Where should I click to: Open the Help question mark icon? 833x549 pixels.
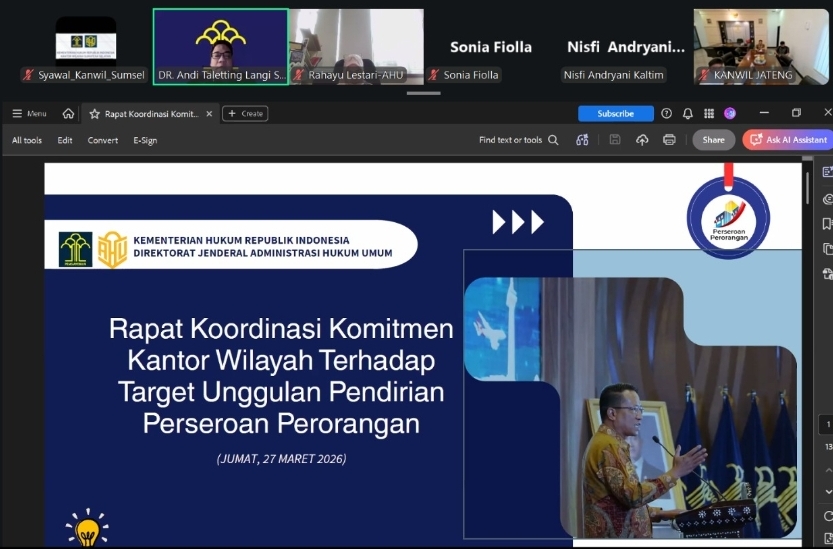(x=666, y=113)
